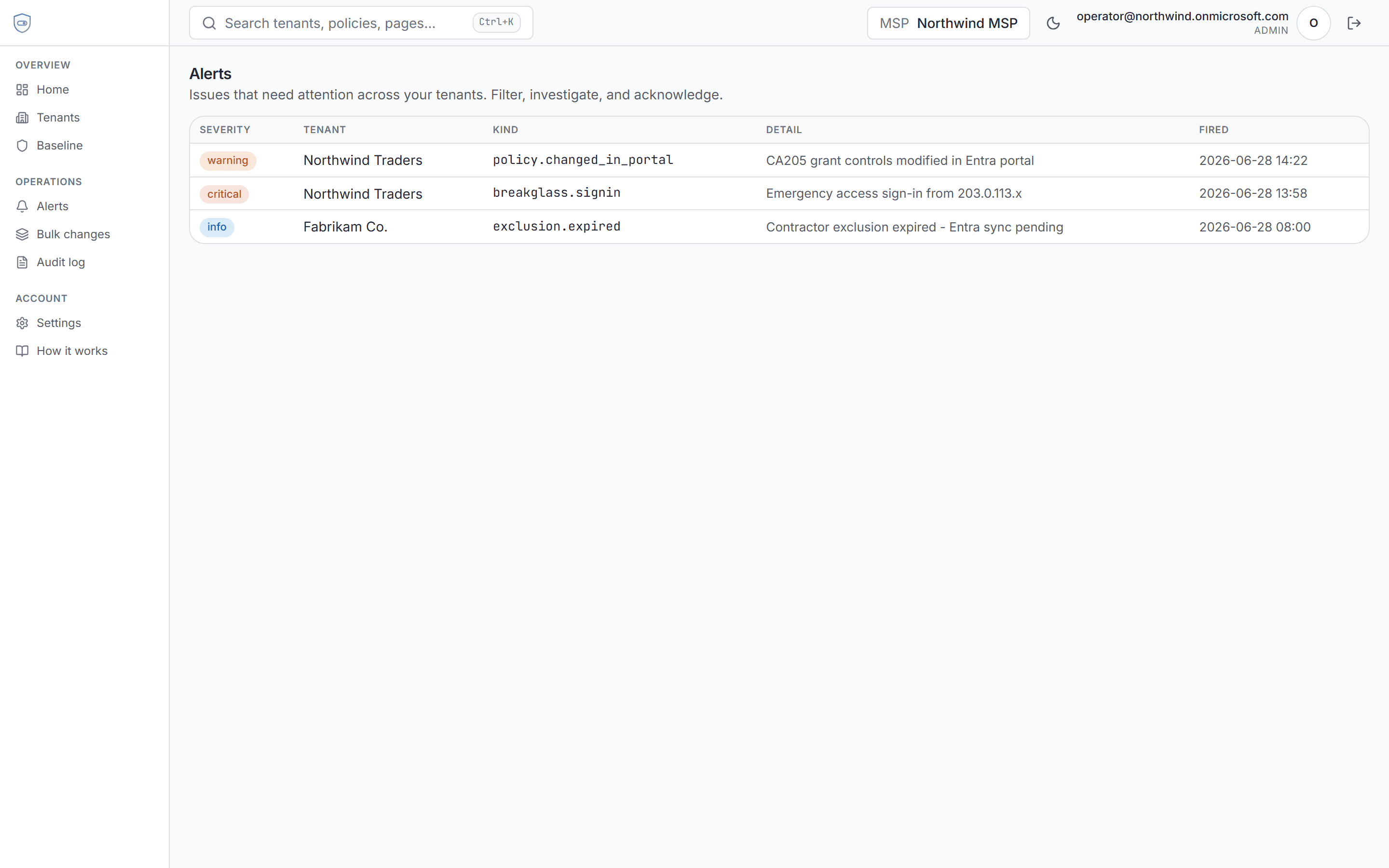Select Northwind Traders in the critical row
Screen dimensions: 1389x868
click(x=363, y=194)
